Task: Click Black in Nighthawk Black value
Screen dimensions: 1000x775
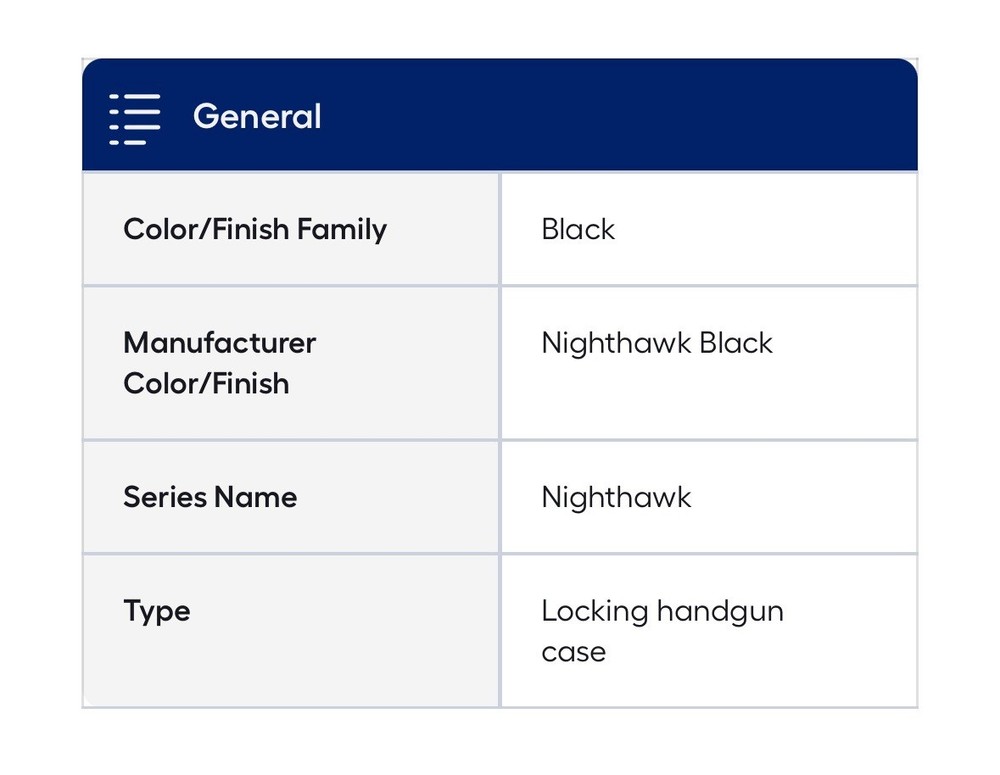Action: tap(736, 343)
